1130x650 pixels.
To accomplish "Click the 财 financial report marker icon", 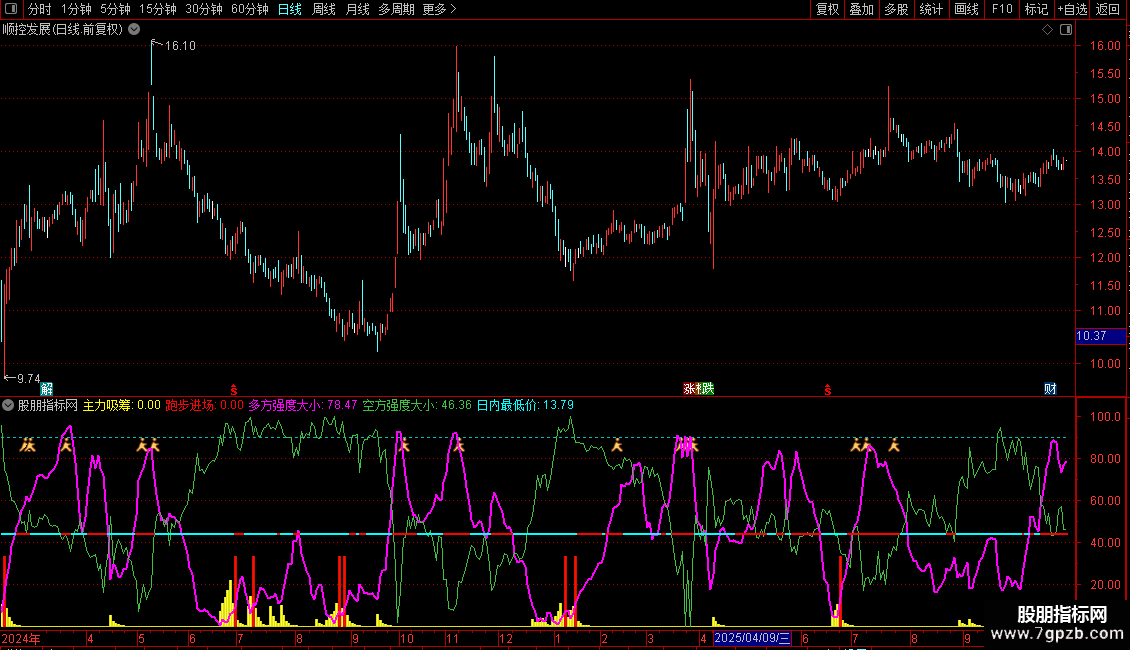I will click(1050, 389).
